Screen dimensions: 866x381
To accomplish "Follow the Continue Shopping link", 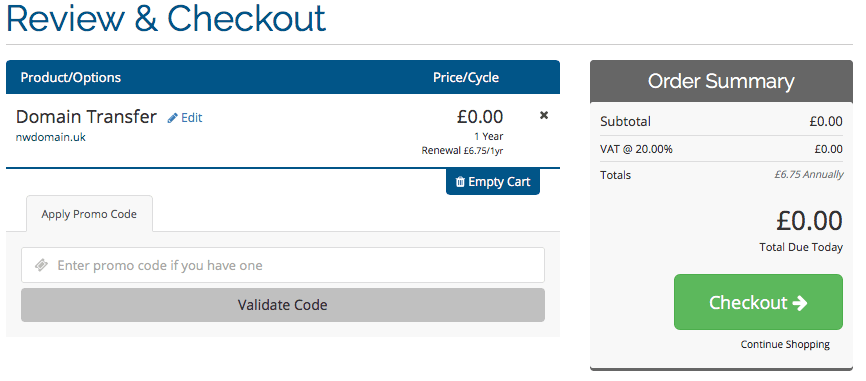I will pyautogui.click(x=785, y=345).
